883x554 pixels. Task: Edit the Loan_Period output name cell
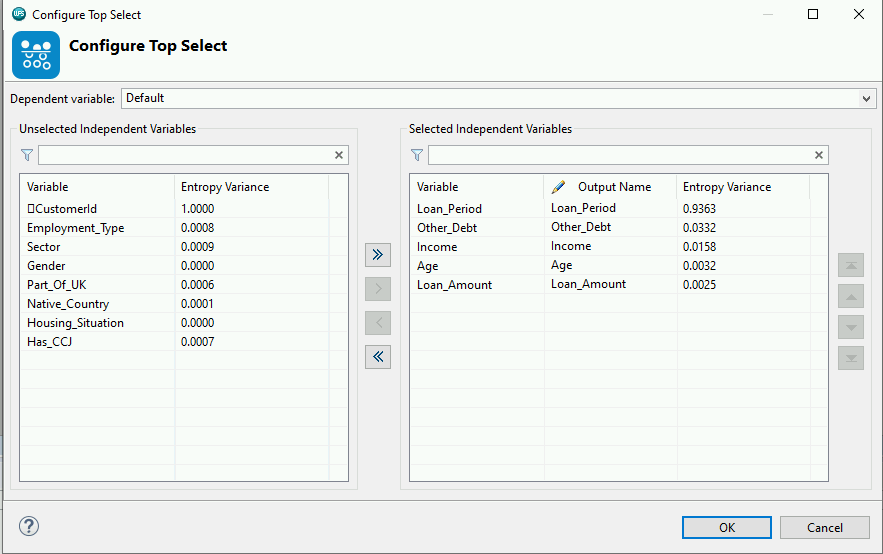tap(610, 208)
